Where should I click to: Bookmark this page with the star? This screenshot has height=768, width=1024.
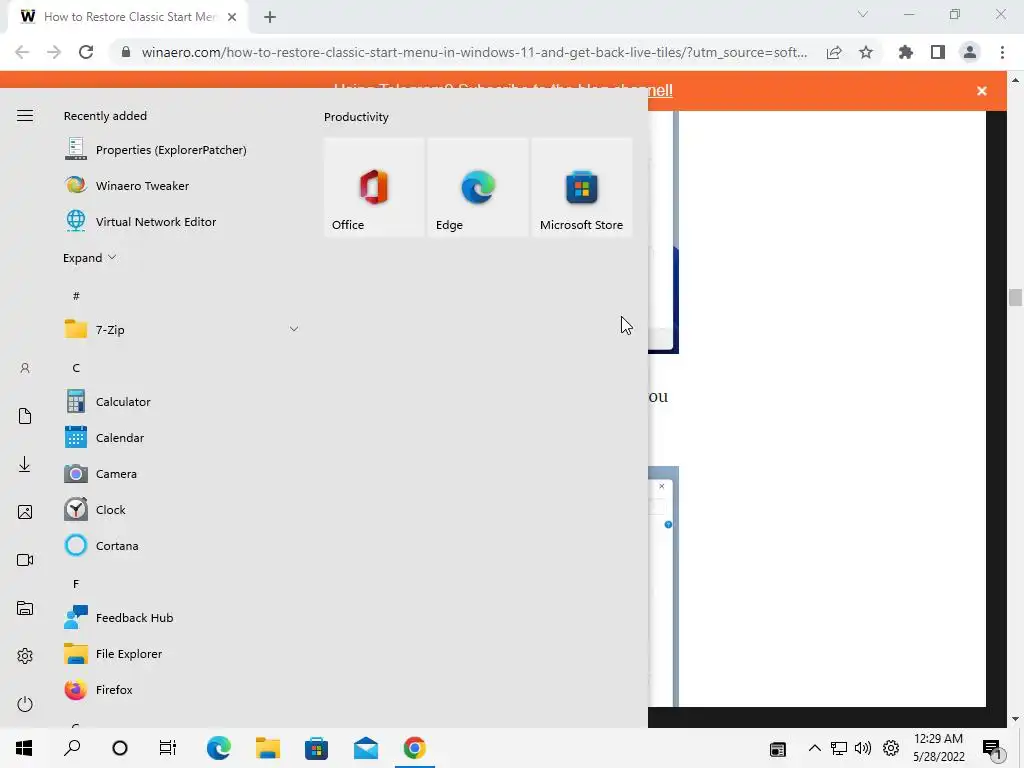[866, 52]
